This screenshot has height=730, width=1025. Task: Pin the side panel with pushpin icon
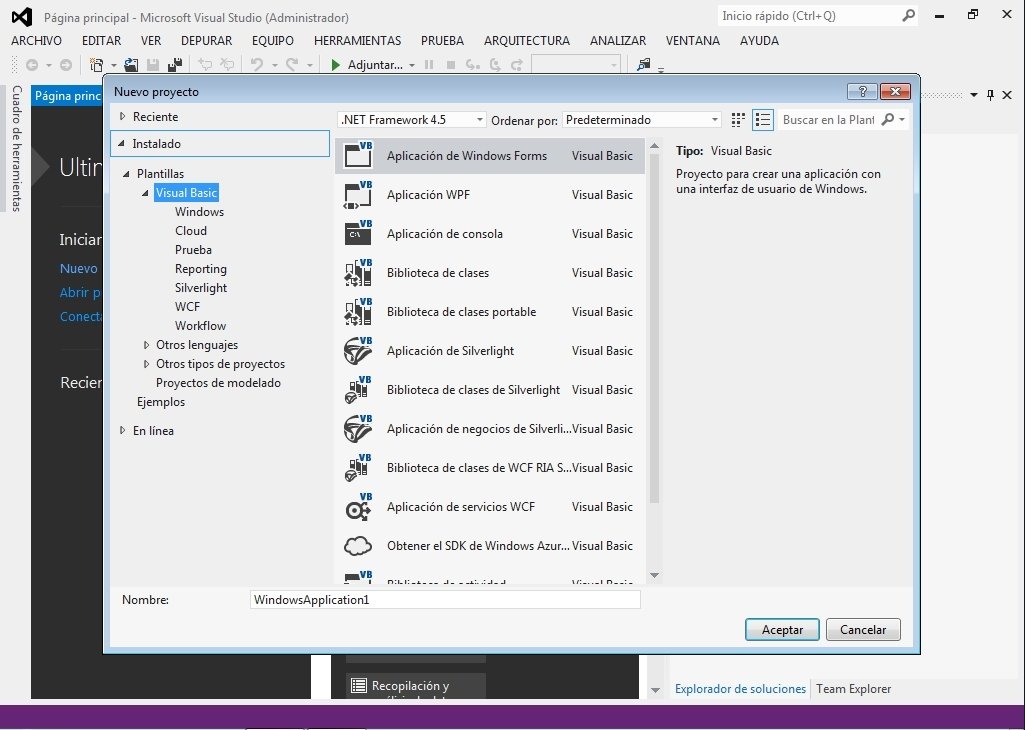click(990, 95)
